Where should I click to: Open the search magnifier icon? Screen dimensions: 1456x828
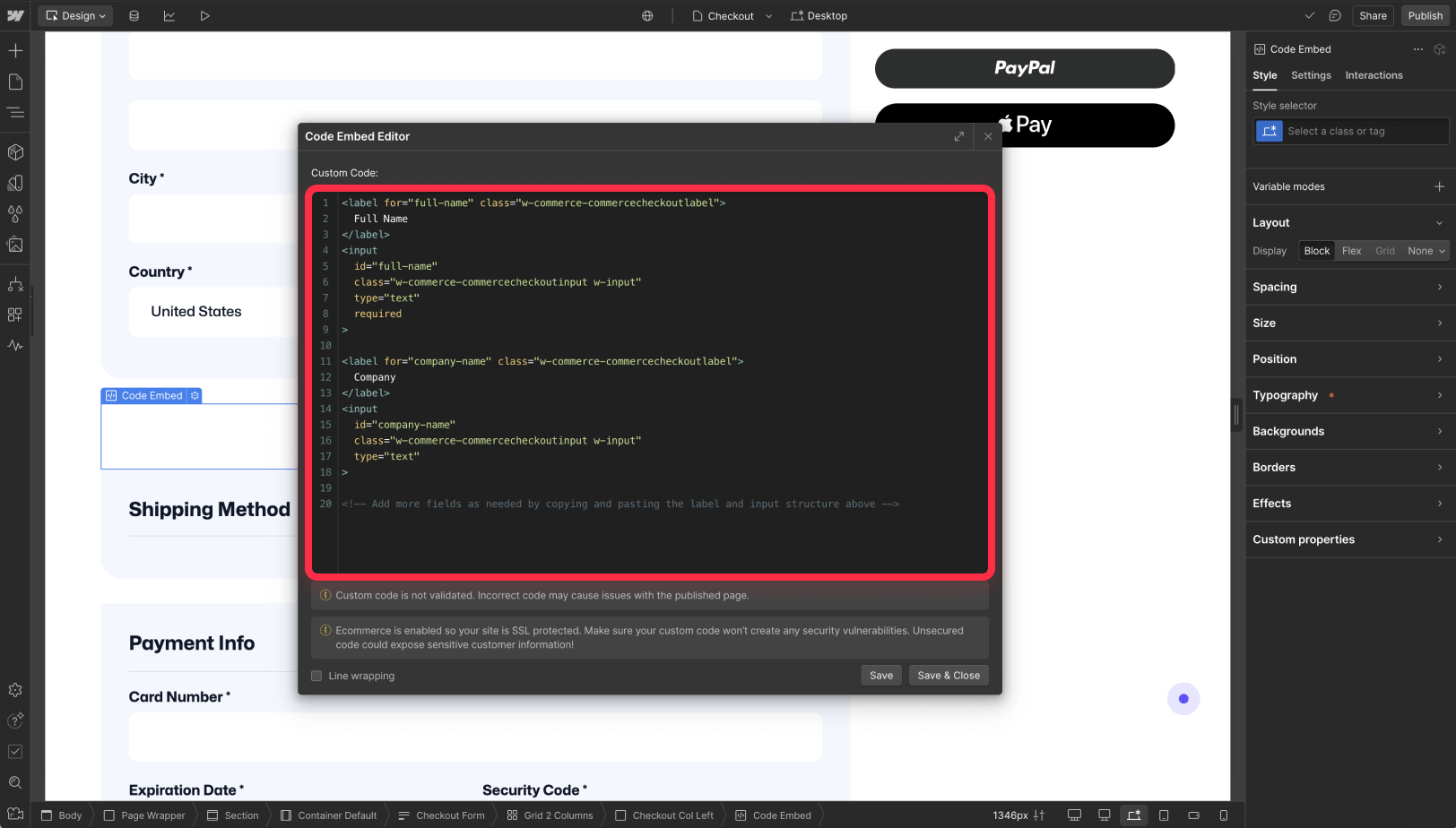point(15,782)
